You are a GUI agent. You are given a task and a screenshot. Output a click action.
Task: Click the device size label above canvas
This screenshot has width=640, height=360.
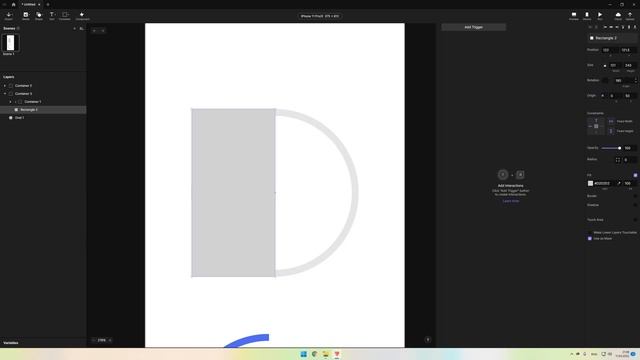pyautogui.click(x=320, y=16)
